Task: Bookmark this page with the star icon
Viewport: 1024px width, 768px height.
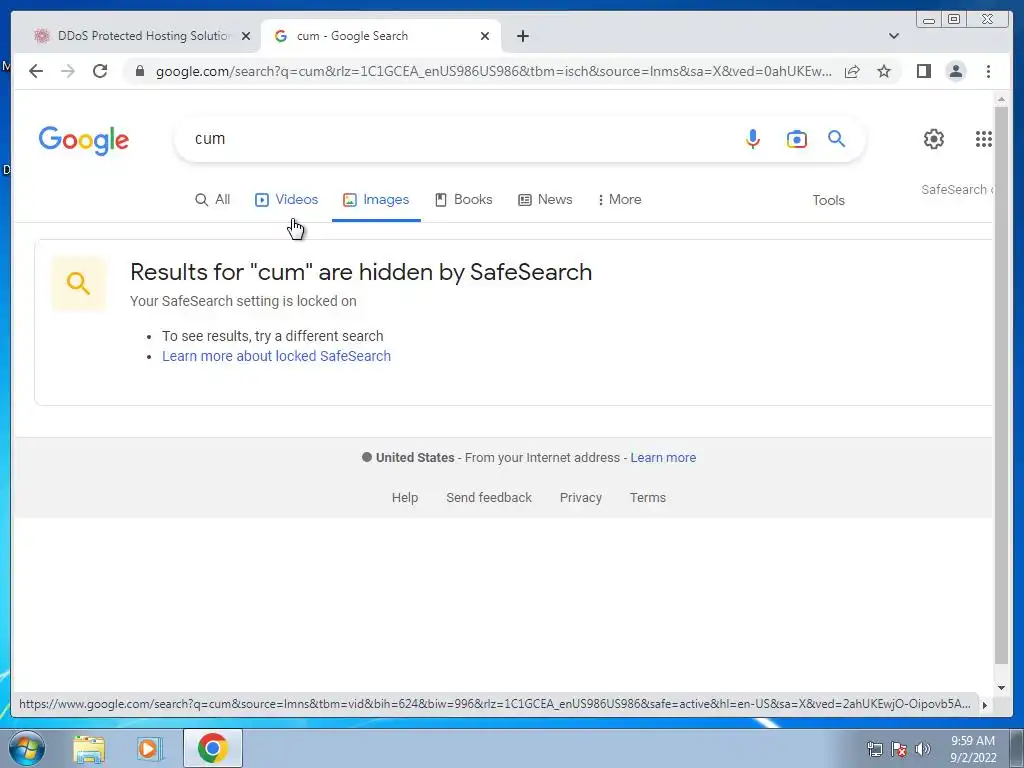Action: coord(884,71)
